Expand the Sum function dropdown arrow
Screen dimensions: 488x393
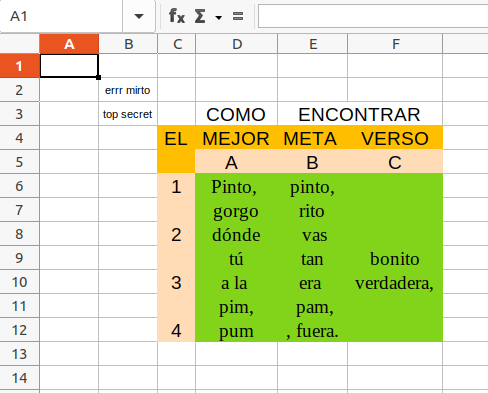click(x=219, y=17)
